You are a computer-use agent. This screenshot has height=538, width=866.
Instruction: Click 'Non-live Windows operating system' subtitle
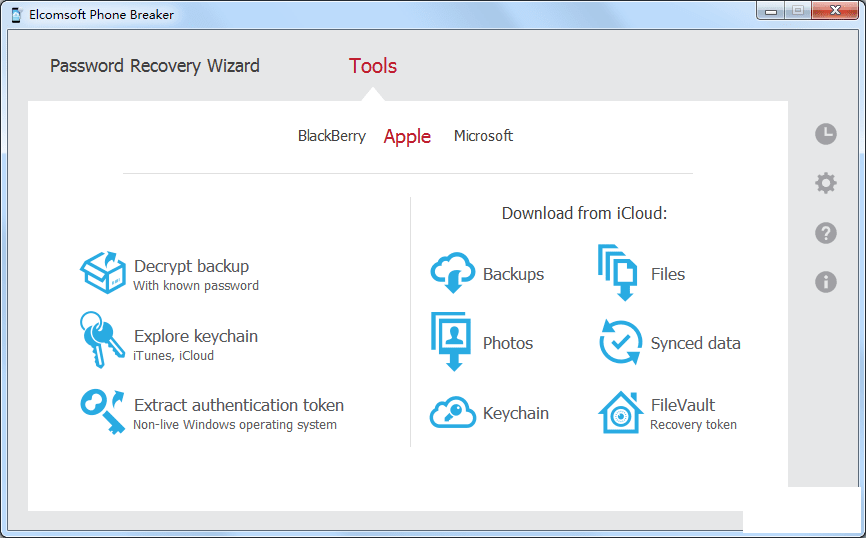click(x=235, y=425)
